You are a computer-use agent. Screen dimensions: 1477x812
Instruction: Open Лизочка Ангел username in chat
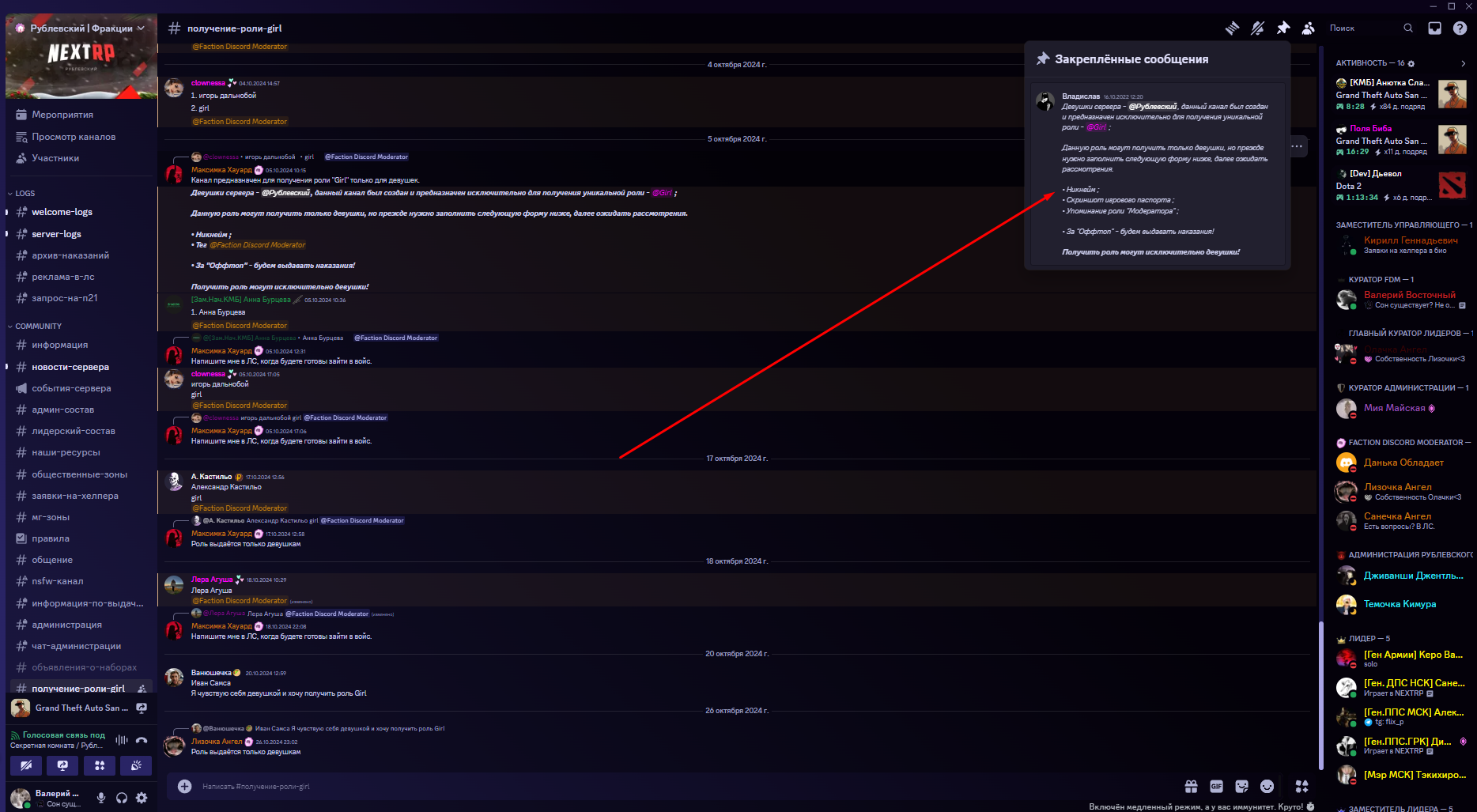point(217,742)
